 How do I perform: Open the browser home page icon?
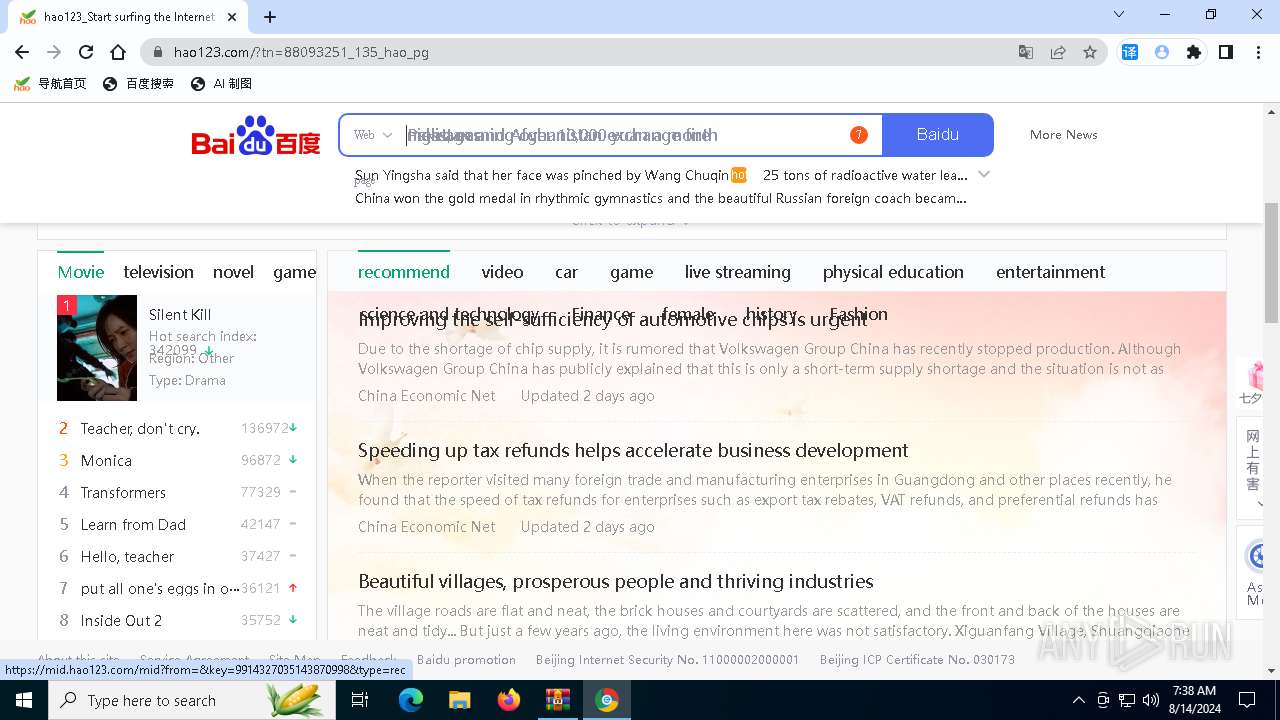(118, 52)
